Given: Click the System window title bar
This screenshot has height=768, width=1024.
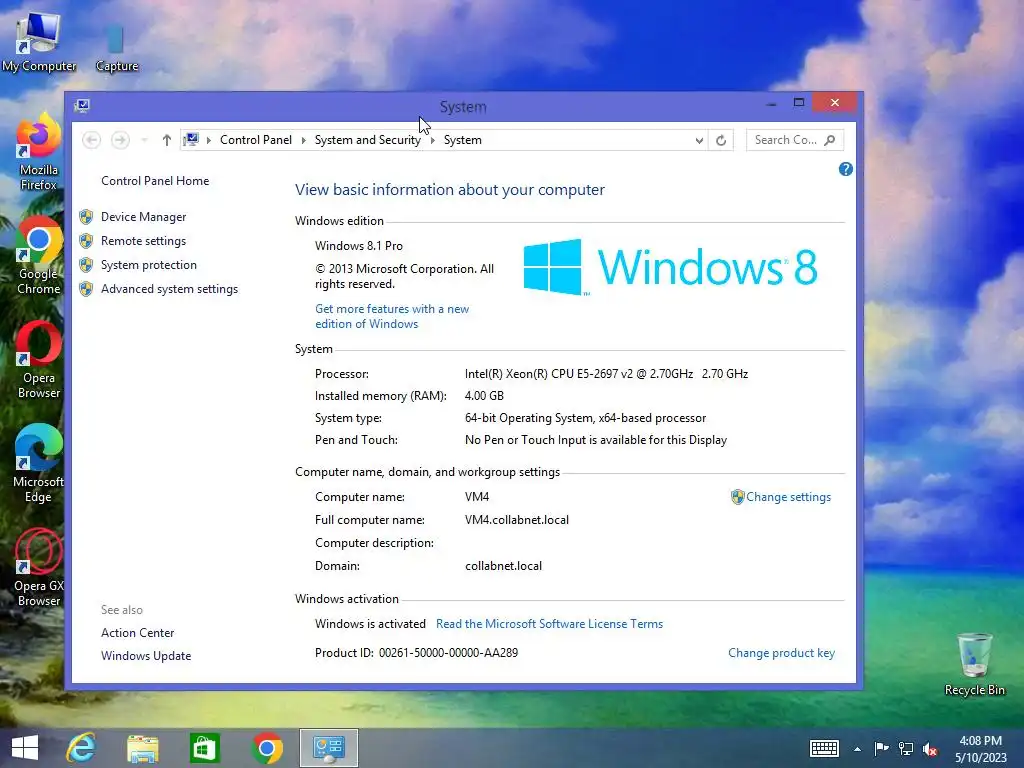Looking at the screenshot, I should [x=463, y=106].
